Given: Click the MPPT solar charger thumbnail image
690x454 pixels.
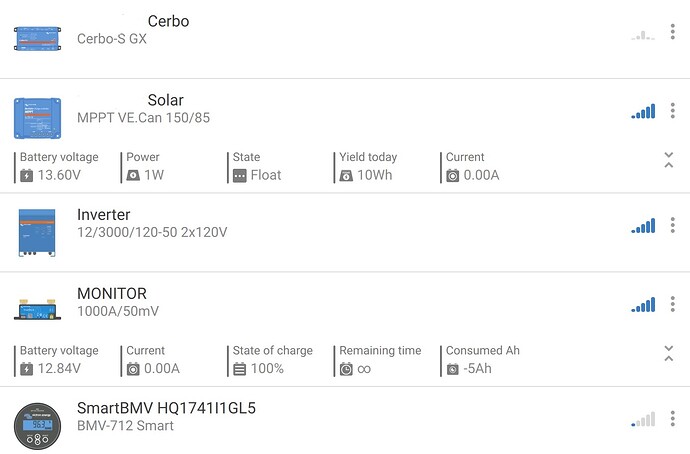Looking at the screenshot, I should 37,118.
